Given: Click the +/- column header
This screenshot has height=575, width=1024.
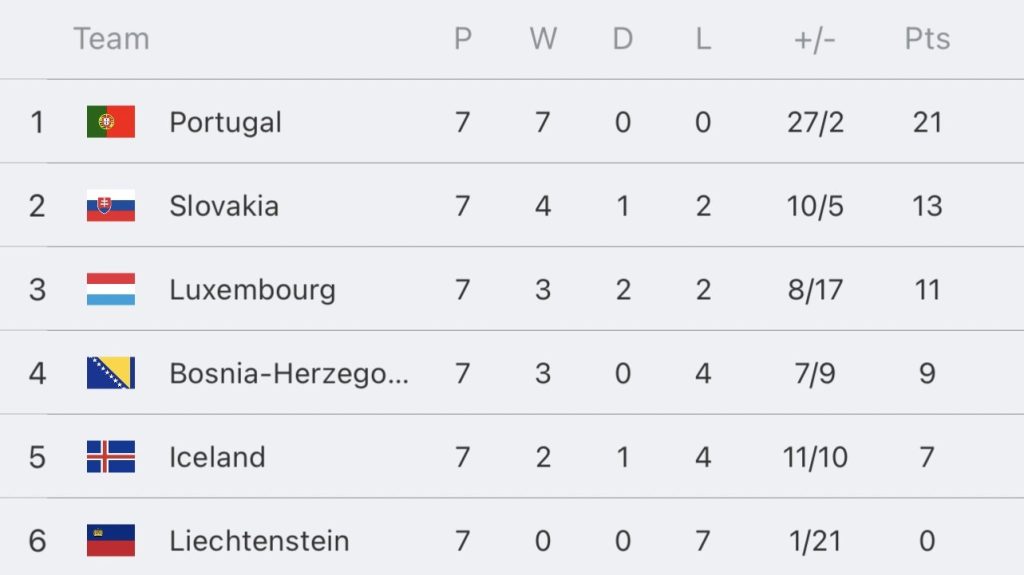Looking at the screenshot, I should tap(814, 39).
